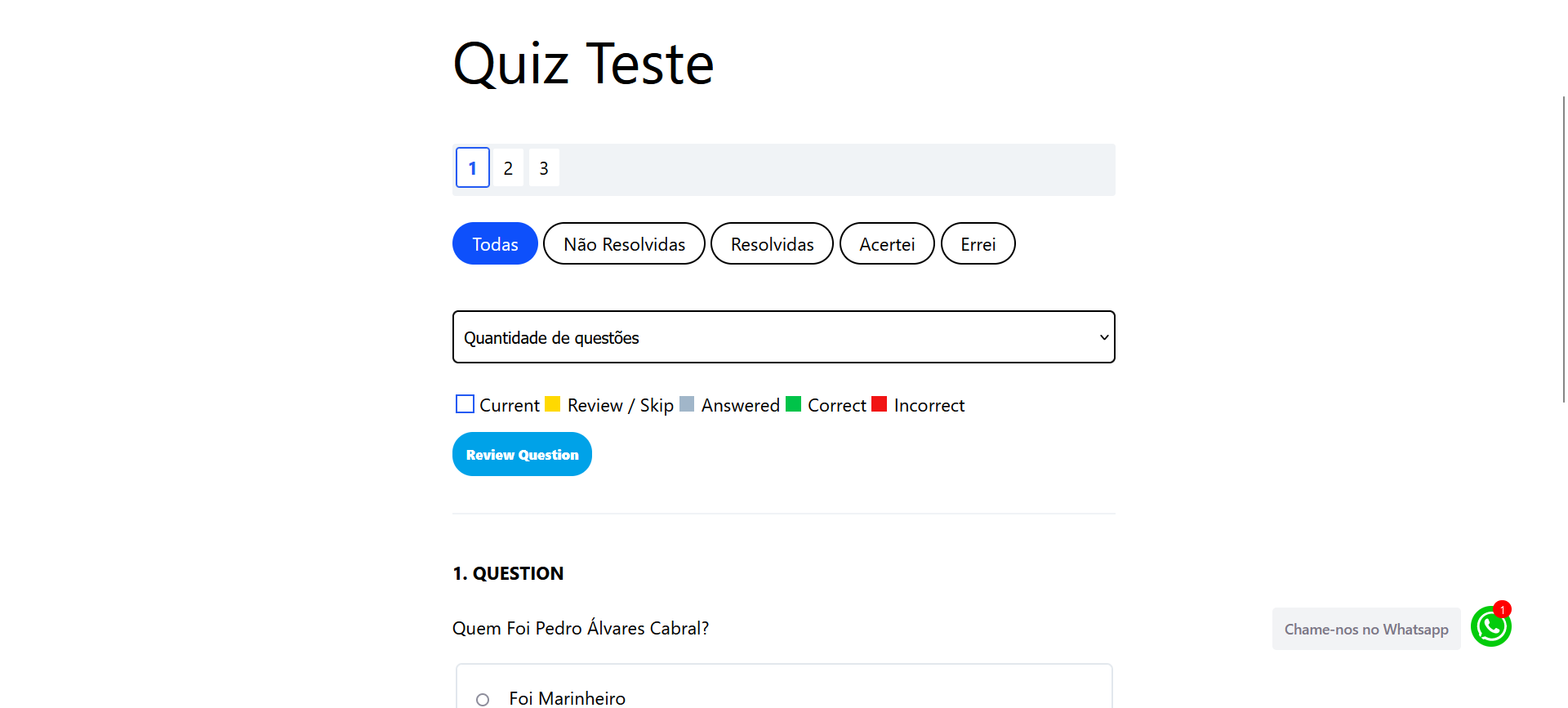Show Resolvidas questions
The width and height of the screenshot is (1568, 708).
pyautogui.click(x=772, y=244)
